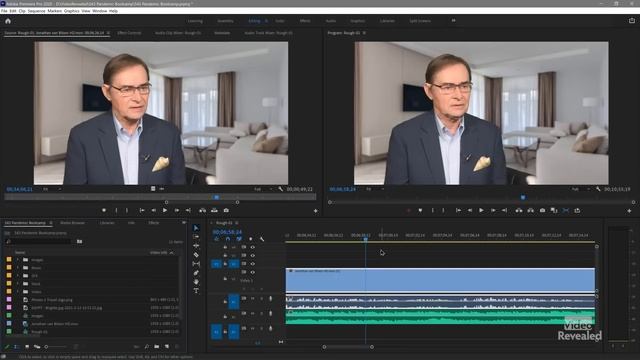Toggle Comparison View in Program monitor
Image resolution: width=640 pixels, height=360 pixels.
[x=554, y=210]
